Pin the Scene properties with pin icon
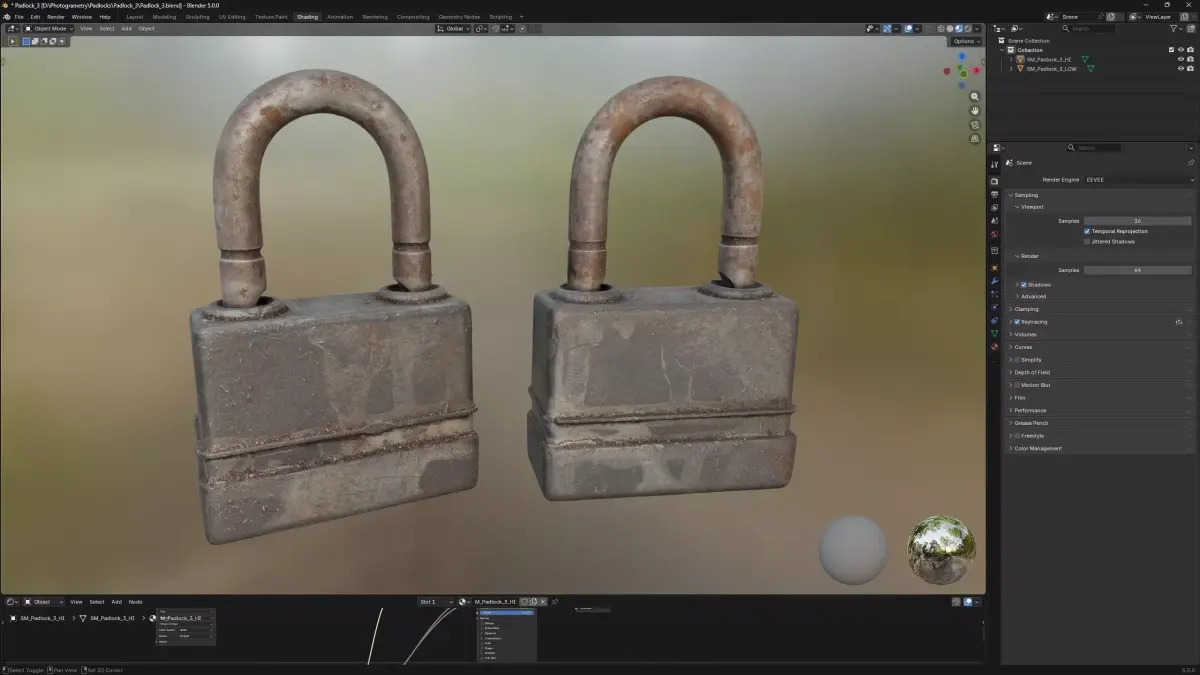 (x=1191, y=163)
